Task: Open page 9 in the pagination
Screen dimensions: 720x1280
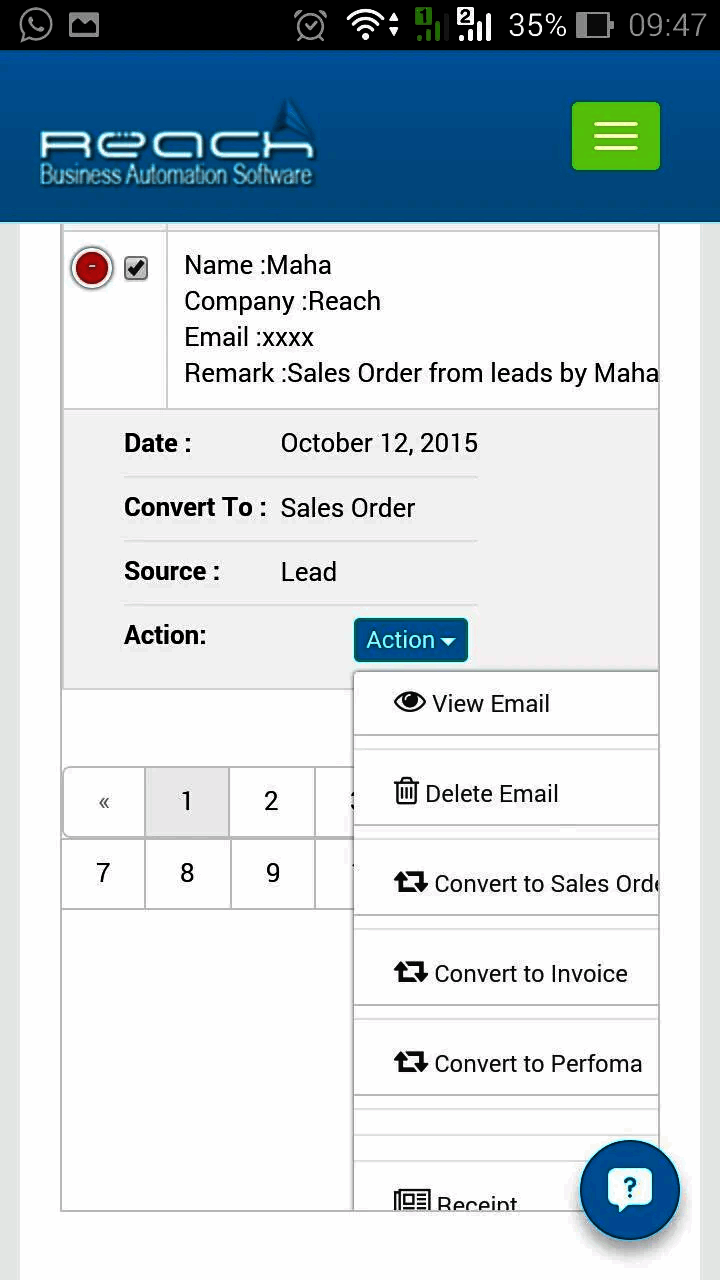Action: tap(272, 873)
